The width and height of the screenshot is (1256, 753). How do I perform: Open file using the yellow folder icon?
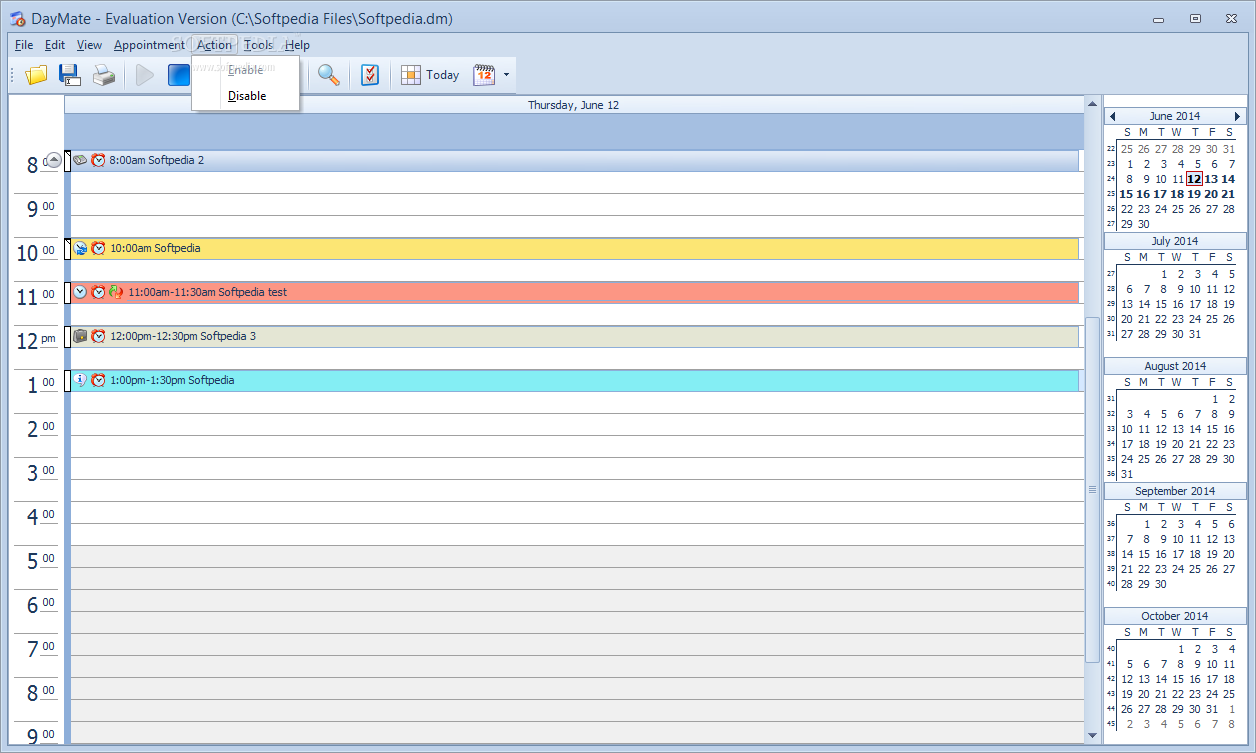pyautogui.click(x=37, y=75)
